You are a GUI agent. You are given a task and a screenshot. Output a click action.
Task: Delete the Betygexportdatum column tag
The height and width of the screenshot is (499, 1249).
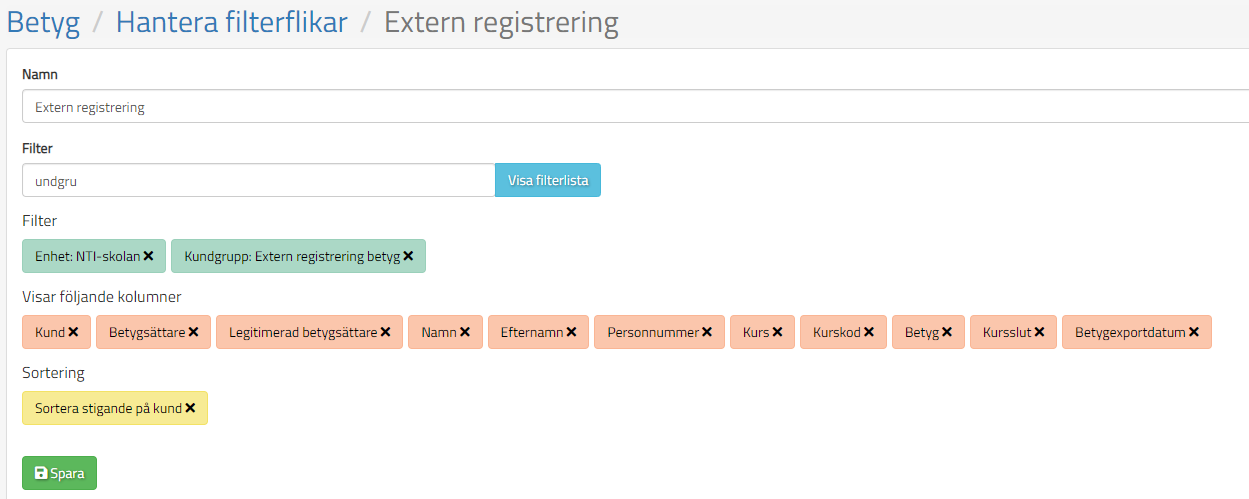[1194, 332]
